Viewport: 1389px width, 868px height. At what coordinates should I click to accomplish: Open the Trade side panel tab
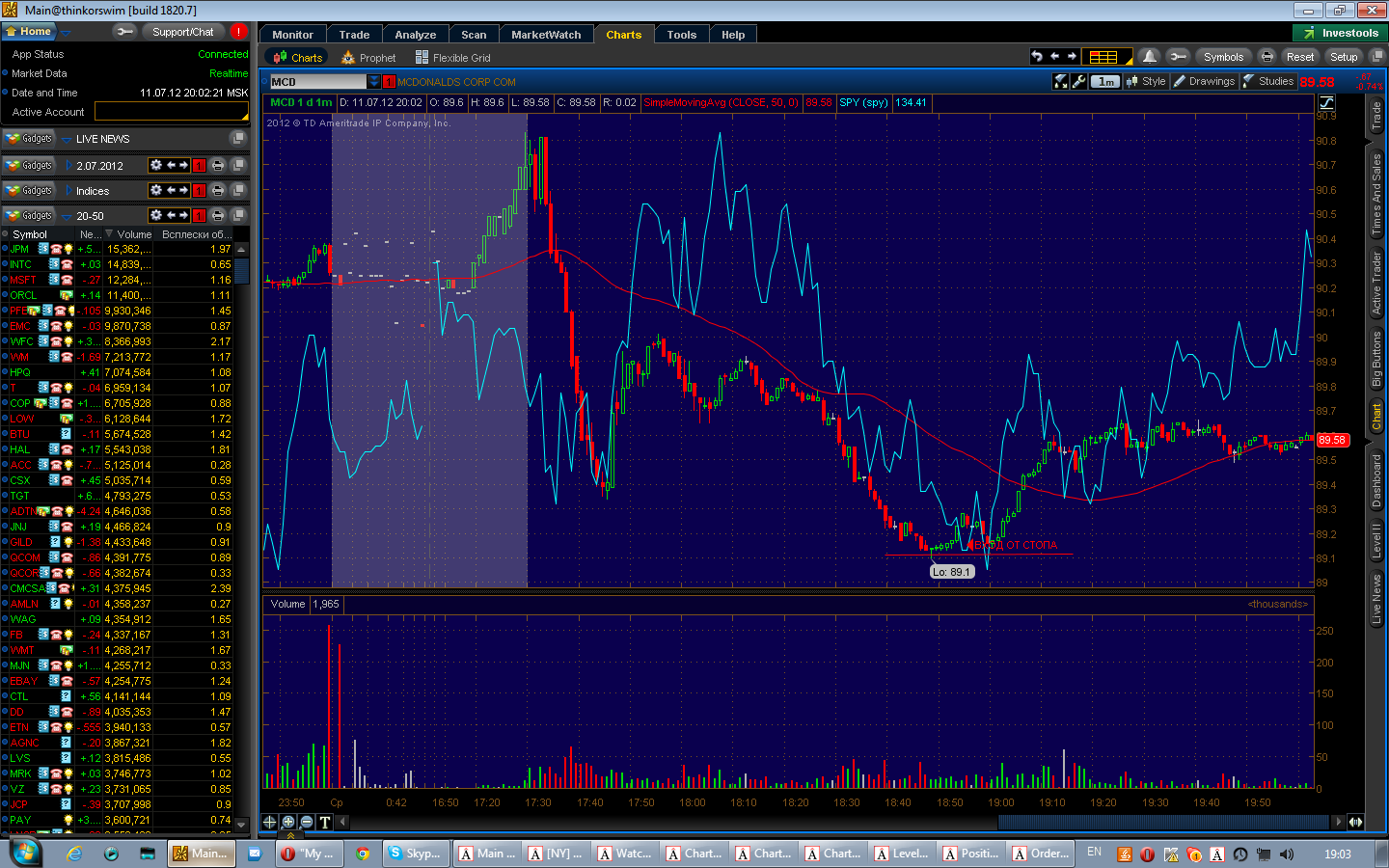point(1376,117)
